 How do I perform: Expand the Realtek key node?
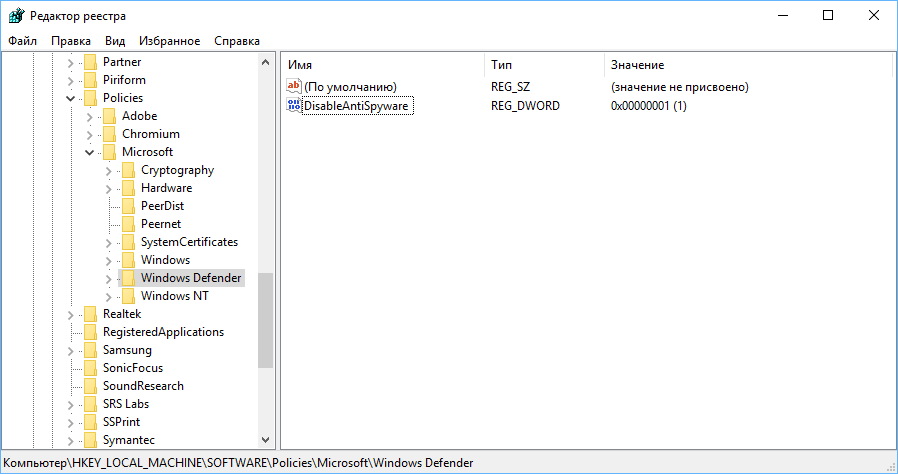[x=70, y=314]
